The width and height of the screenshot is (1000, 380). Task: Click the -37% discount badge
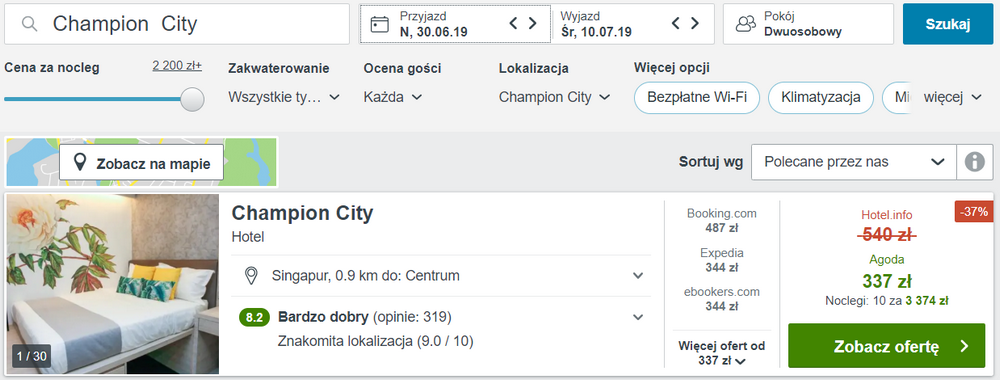tap(974, 212)
